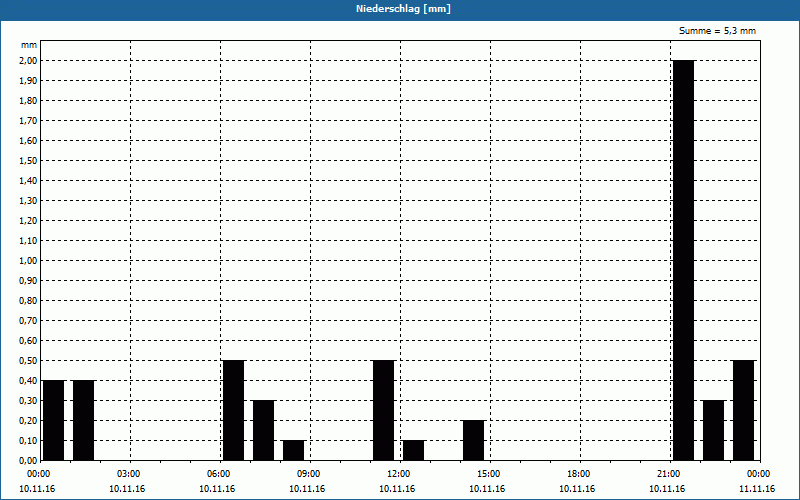The height and width of the screenshot is (500, 800).
Task: Click the Niederschlag [mm] chart title
Action: 403,9
